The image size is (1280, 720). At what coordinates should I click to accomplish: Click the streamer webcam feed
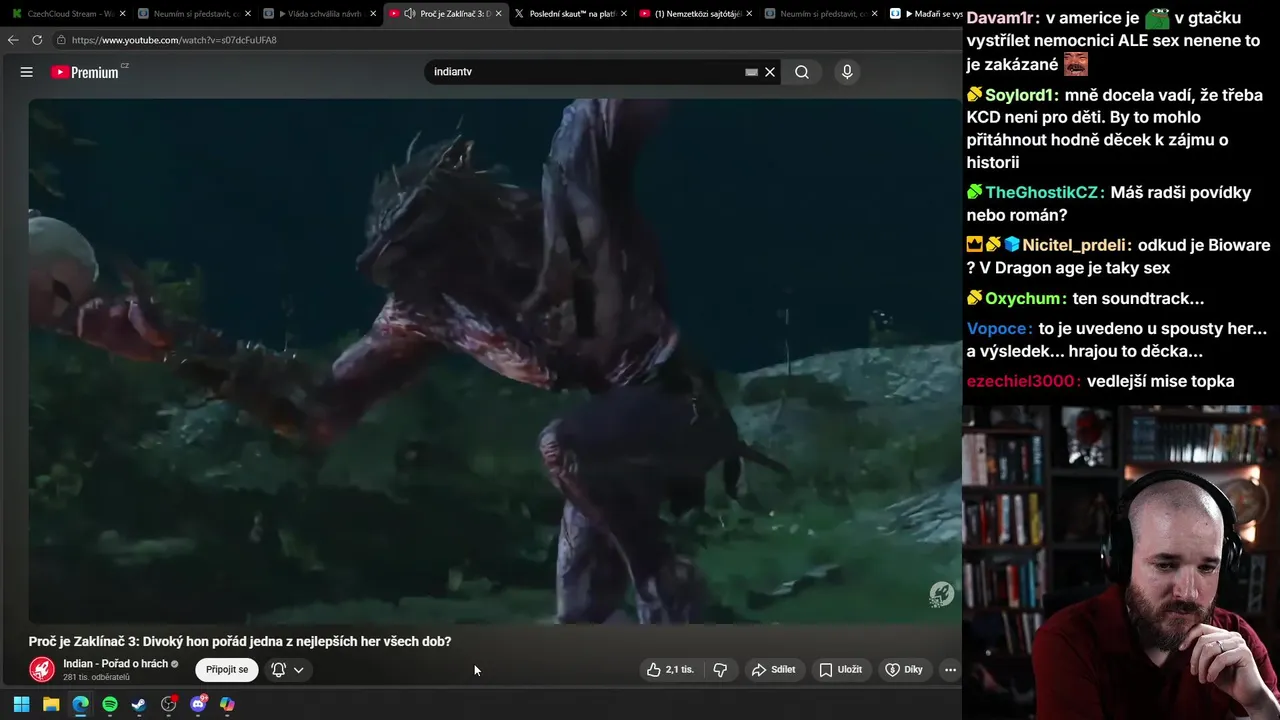[1121, 563]
